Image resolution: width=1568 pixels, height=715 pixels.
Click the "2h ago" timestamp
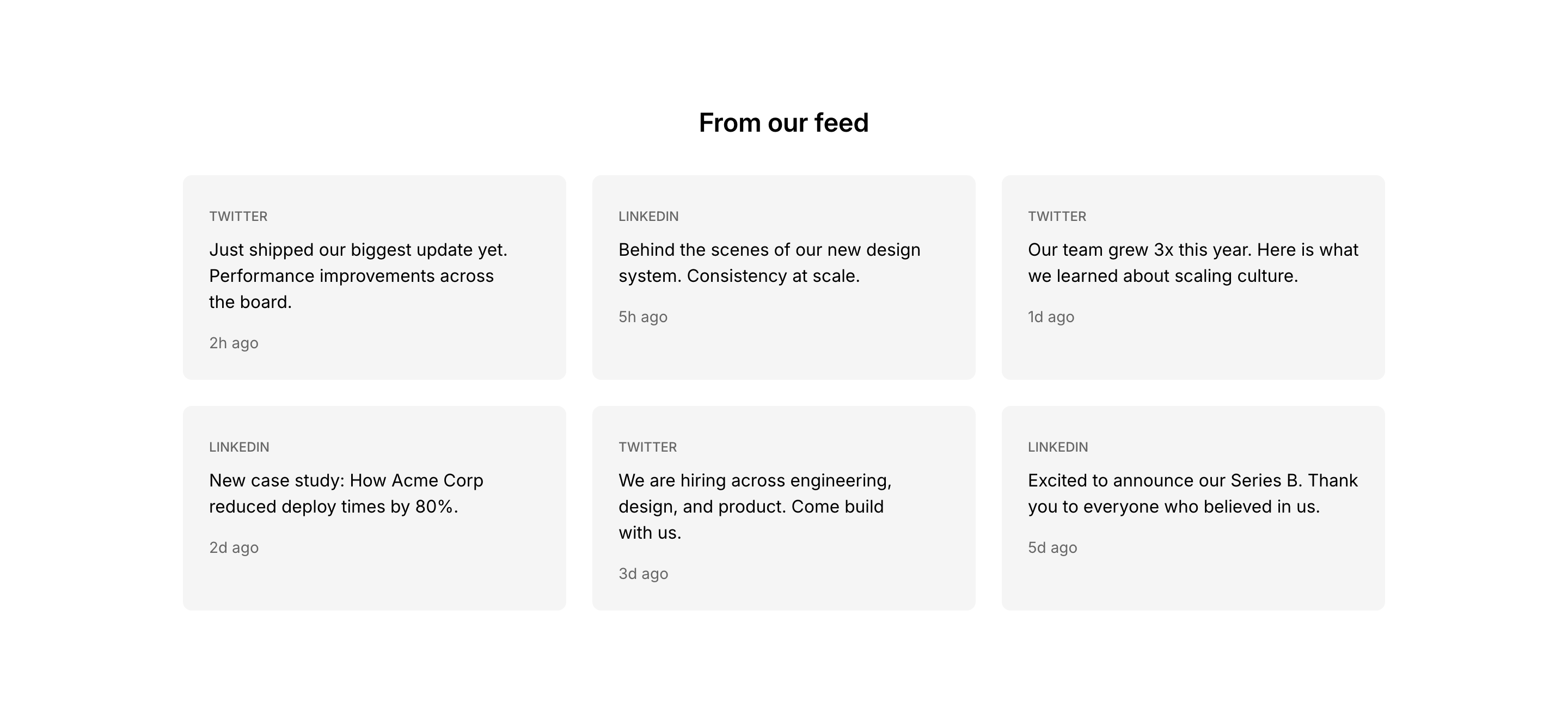pyautogui.click(x=234, y=343)
